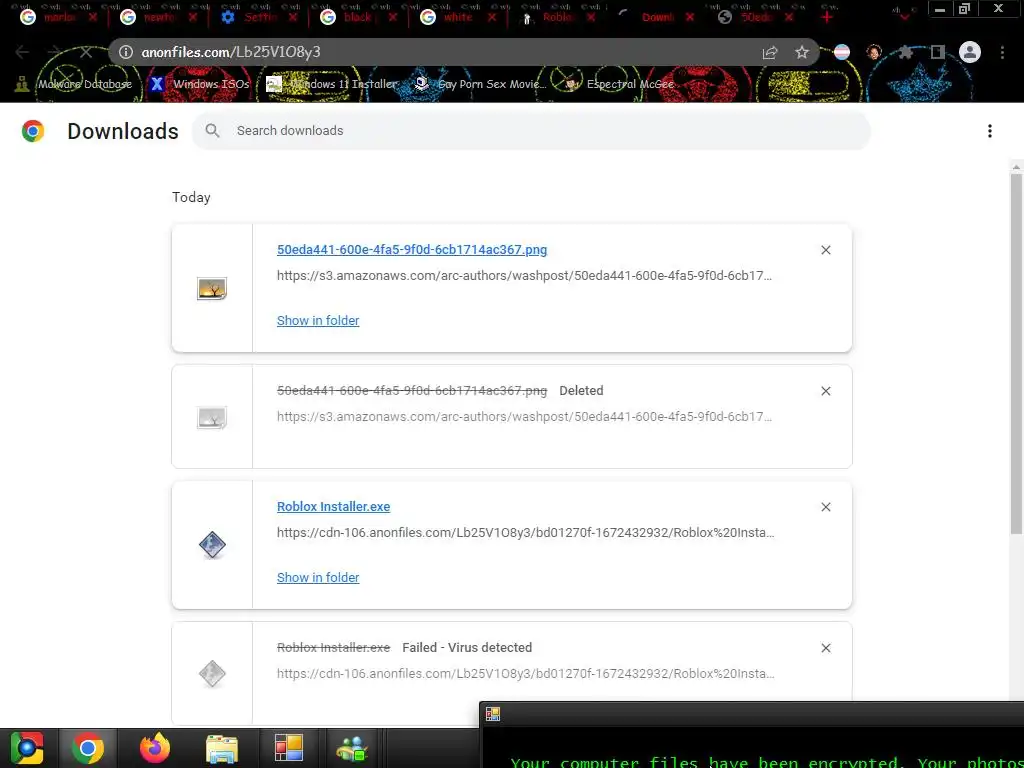
Task: Click the page's vertical scrollbar
Action: (1016, 353)
